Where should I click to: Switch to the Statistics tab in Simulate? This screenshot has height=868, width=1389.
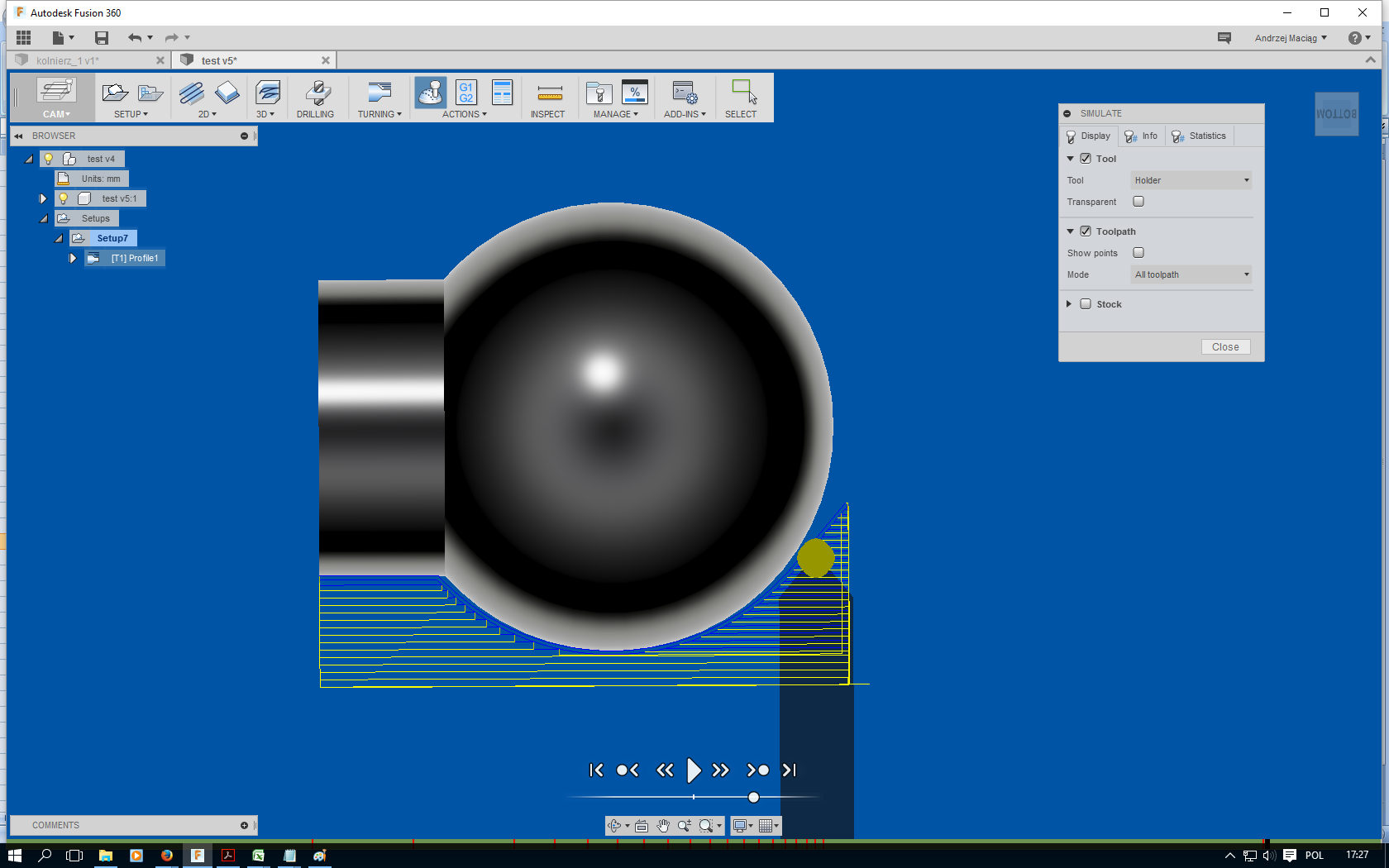pos(1199,136)
